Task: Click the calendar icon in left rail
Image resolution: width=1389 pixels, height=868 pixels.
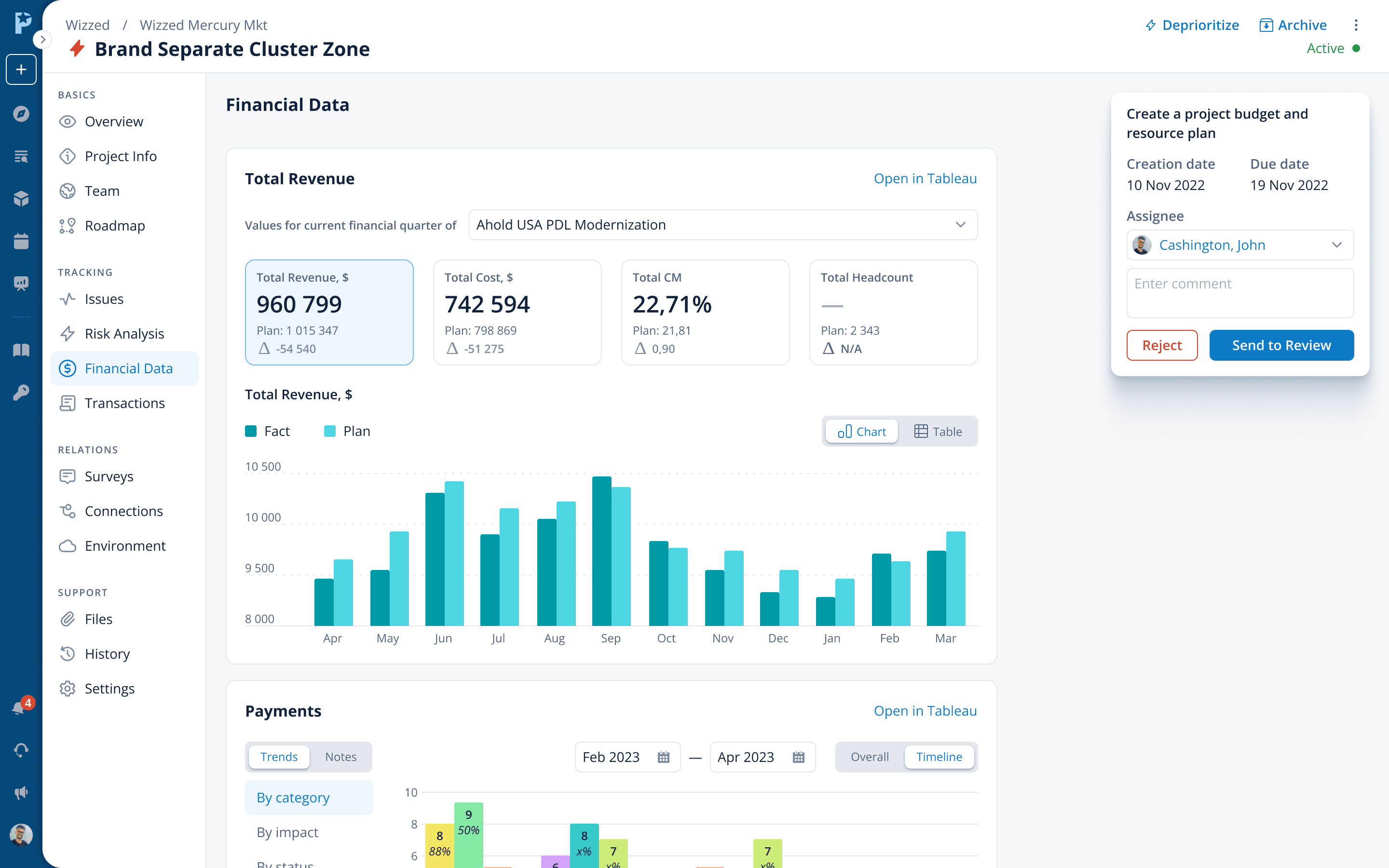Action: (x=21, y=241)
